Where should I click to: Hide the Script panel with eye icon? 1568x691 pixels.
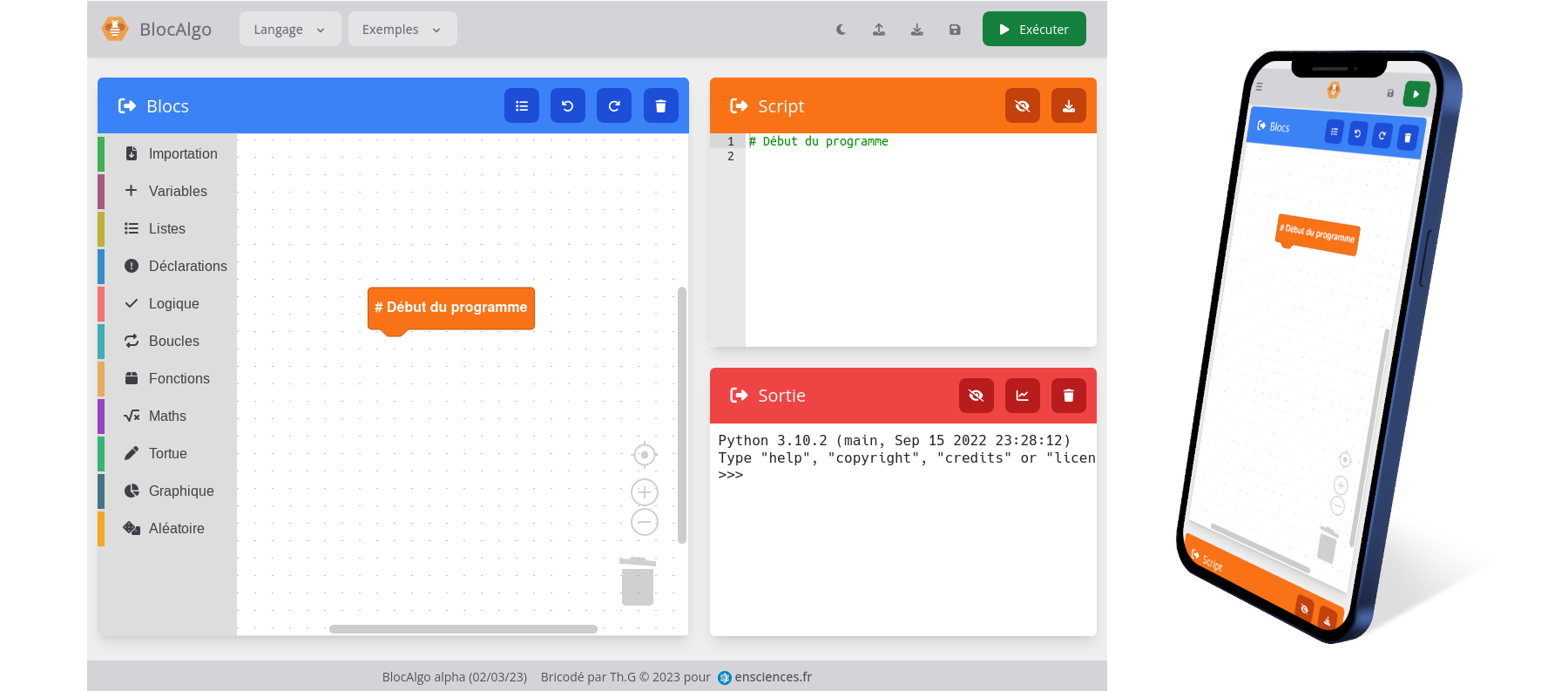[1022, 106]
